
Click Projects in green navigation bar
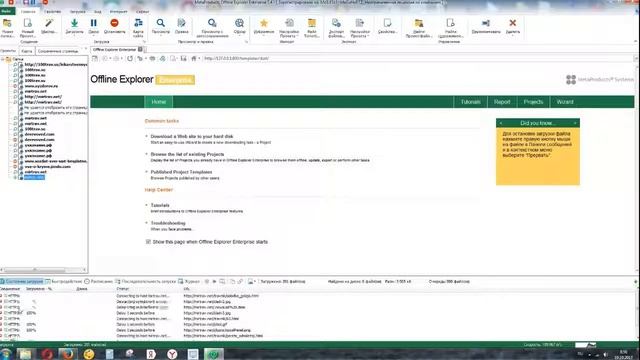pyautogui.click(x=533, y=102)
